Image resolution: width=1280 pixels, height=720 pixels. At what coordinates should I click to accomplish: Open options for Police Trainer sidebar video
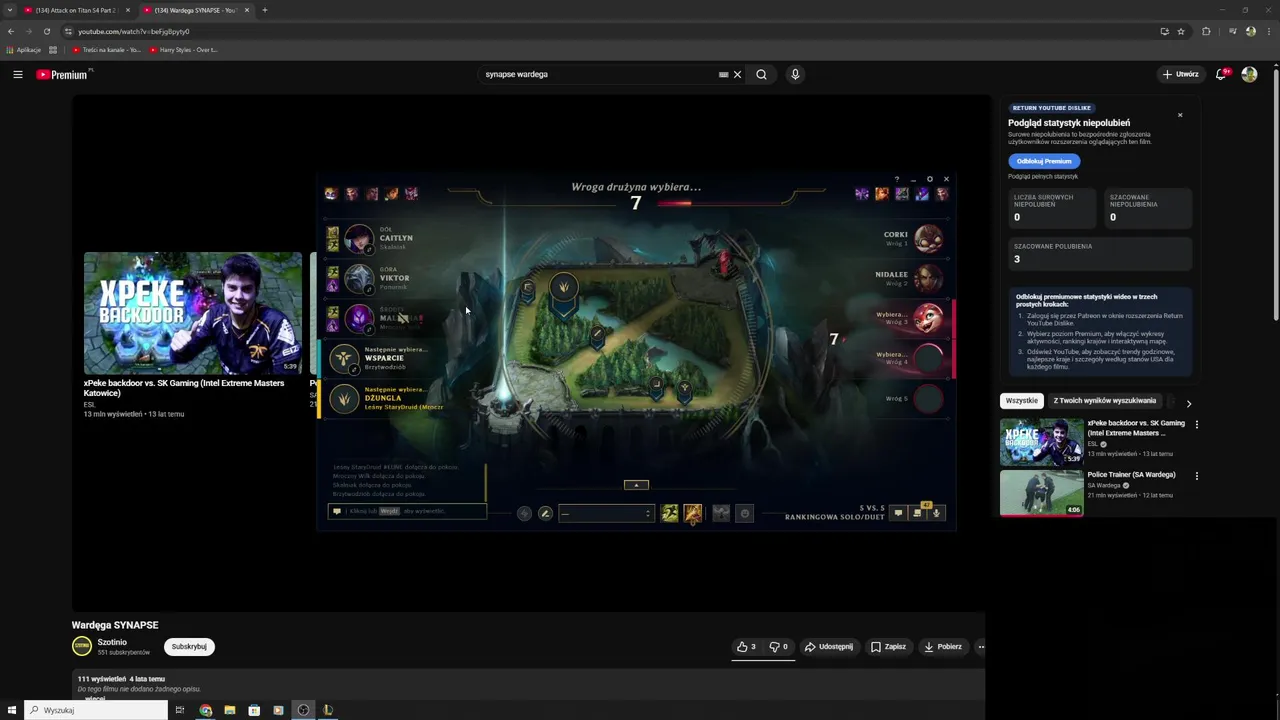click(x=1196, y=476)
